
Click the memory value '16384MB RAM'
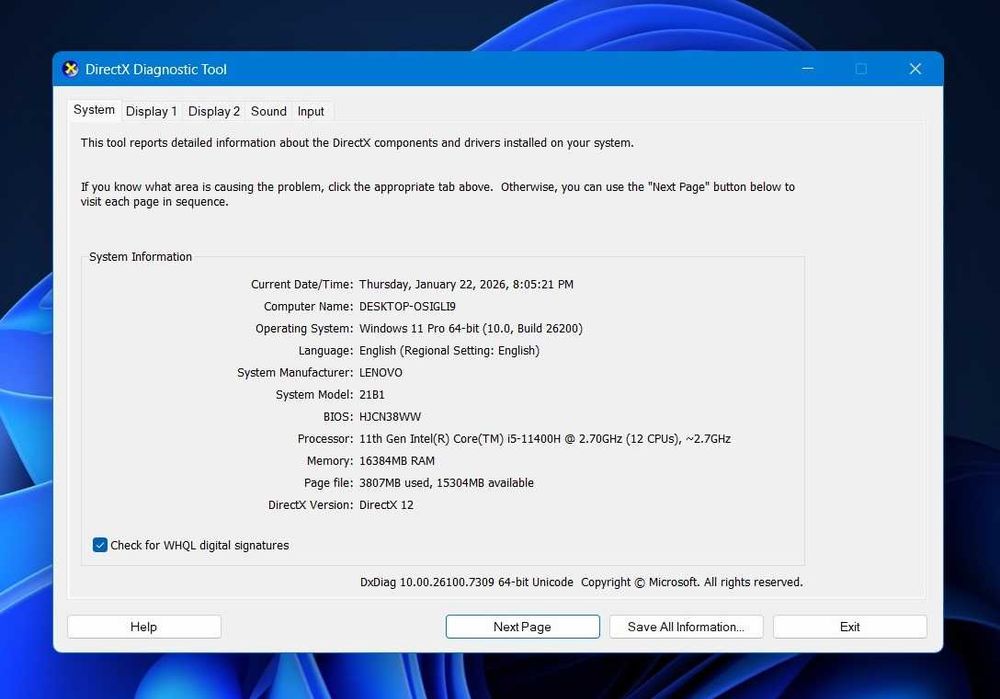click(x=397, y=460)
